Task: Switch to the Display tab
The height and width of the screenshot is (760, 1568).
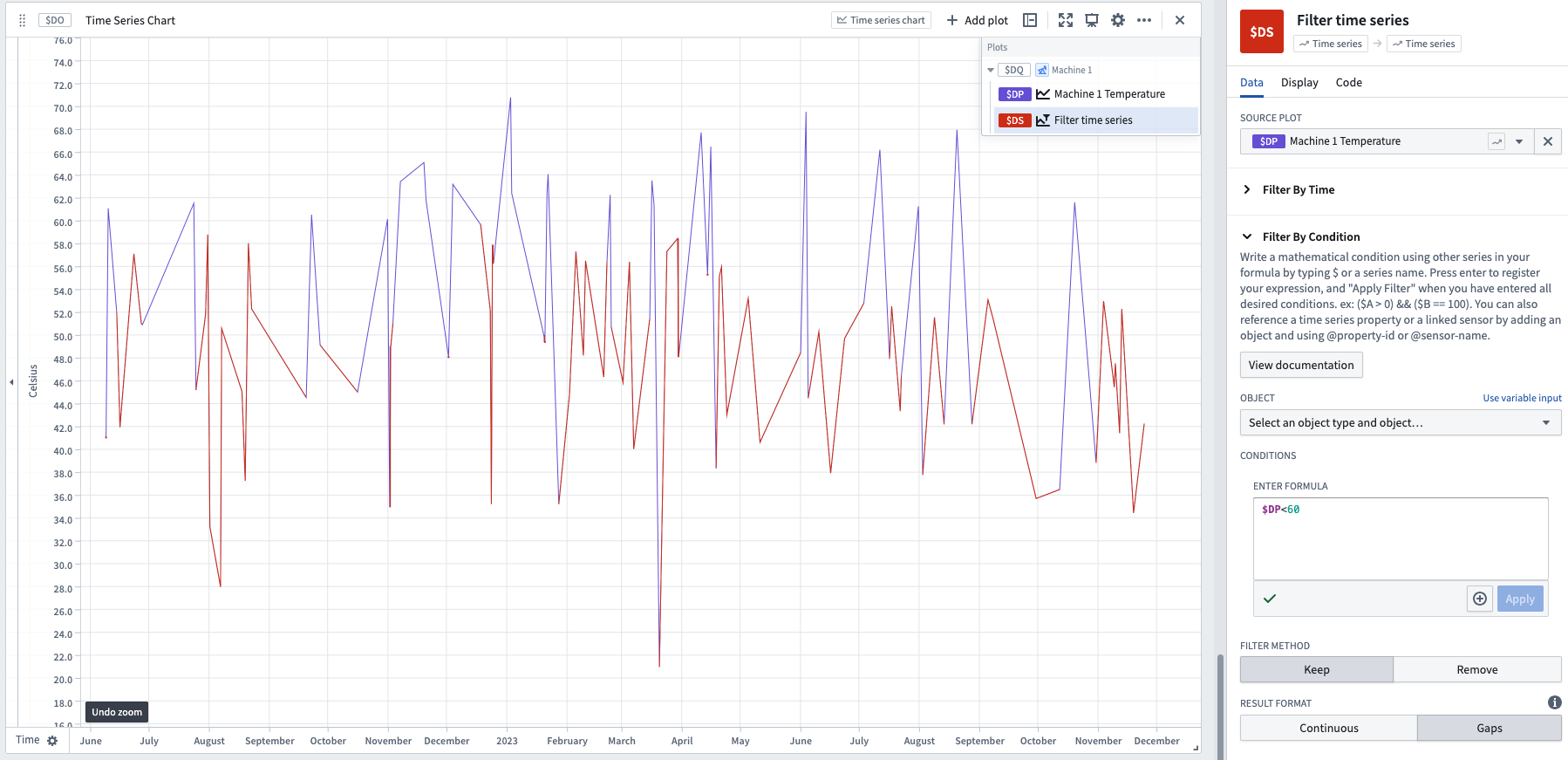Action: [x=1299, y=82]
